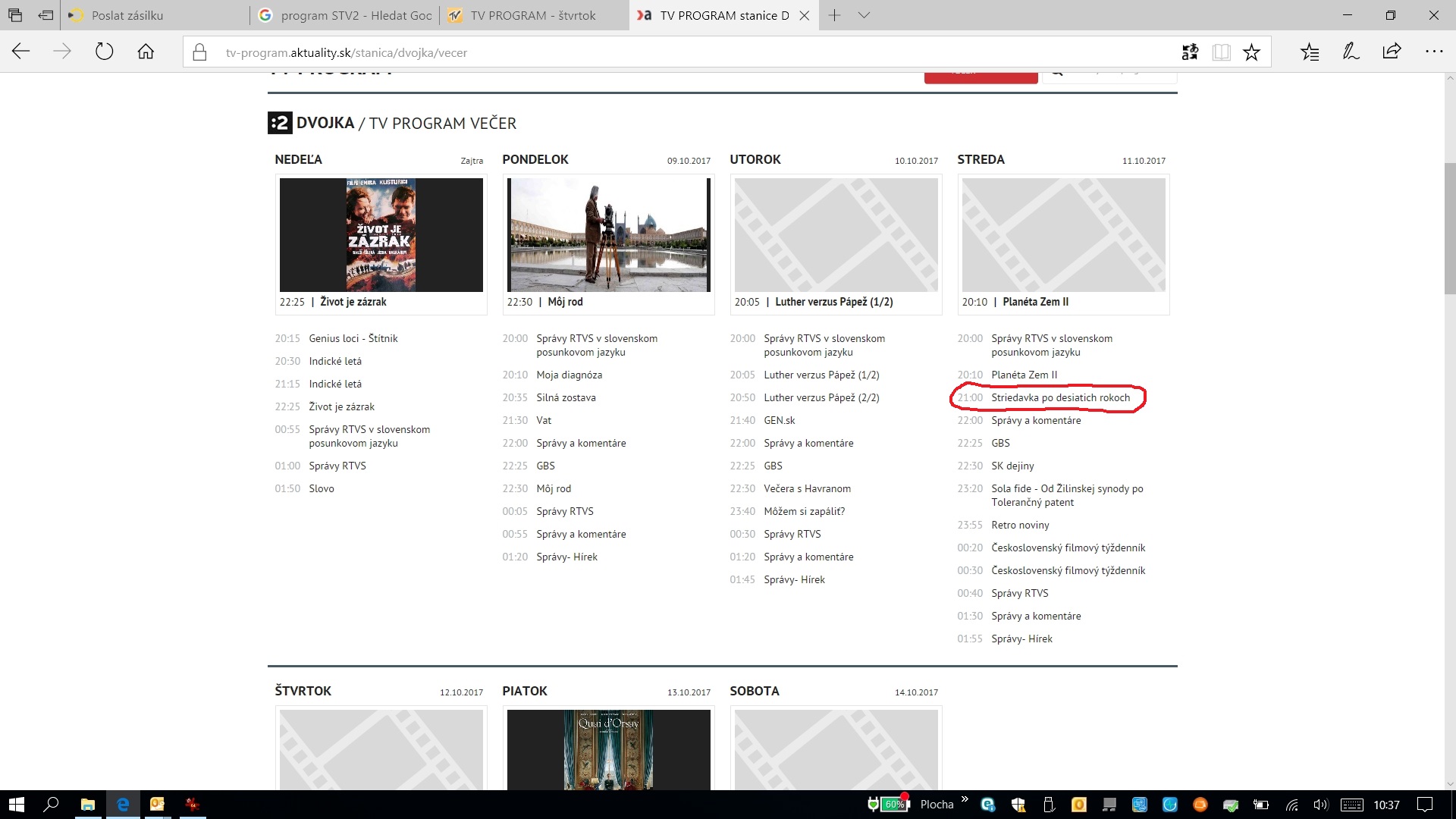Open Retro noviny listing
Screen dimensions: 1456x819
point(1020,525)
